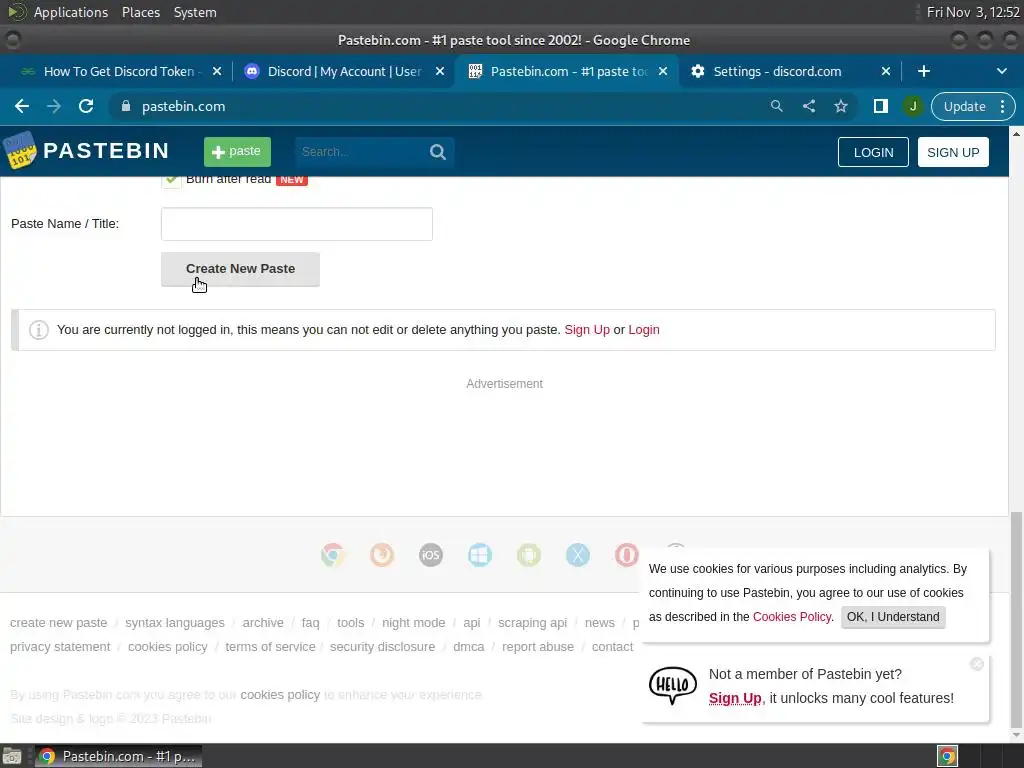Switch to How To Get Discord Token tab
The image size is (1024, 768).
(122, 71)
